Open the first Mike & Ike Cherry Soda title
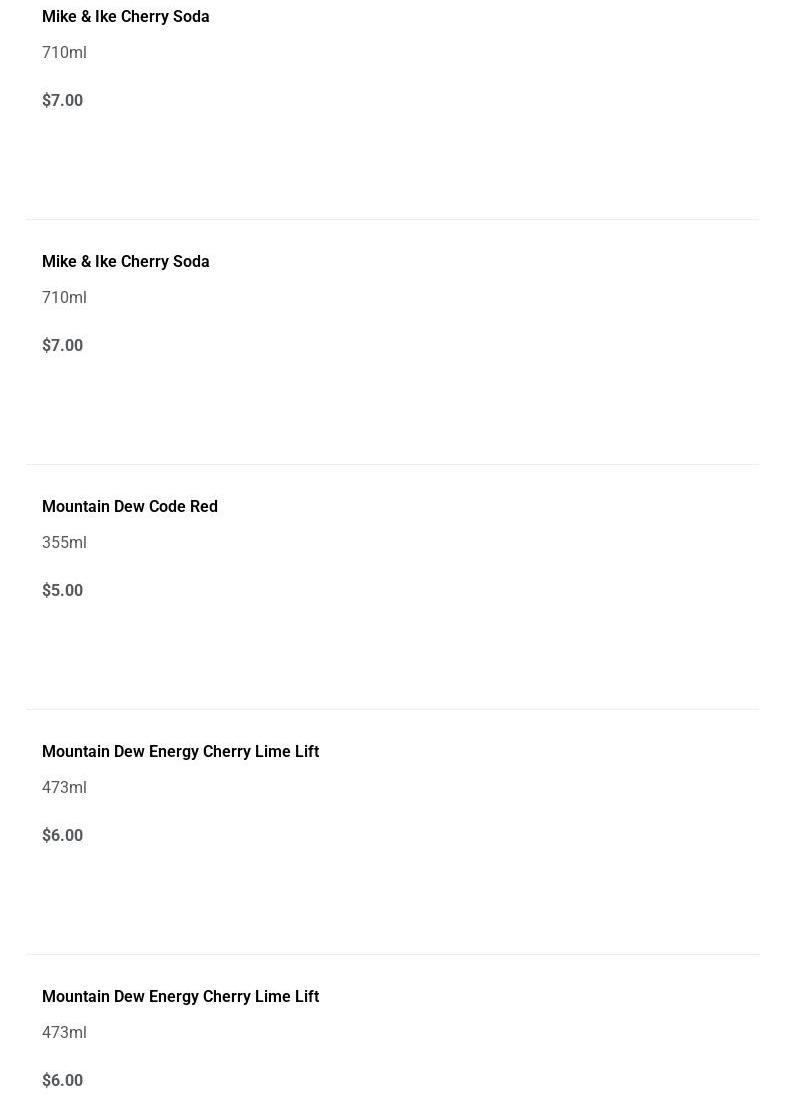The image size is (785, 1098). pyautogui.click(x=125, y=17)
